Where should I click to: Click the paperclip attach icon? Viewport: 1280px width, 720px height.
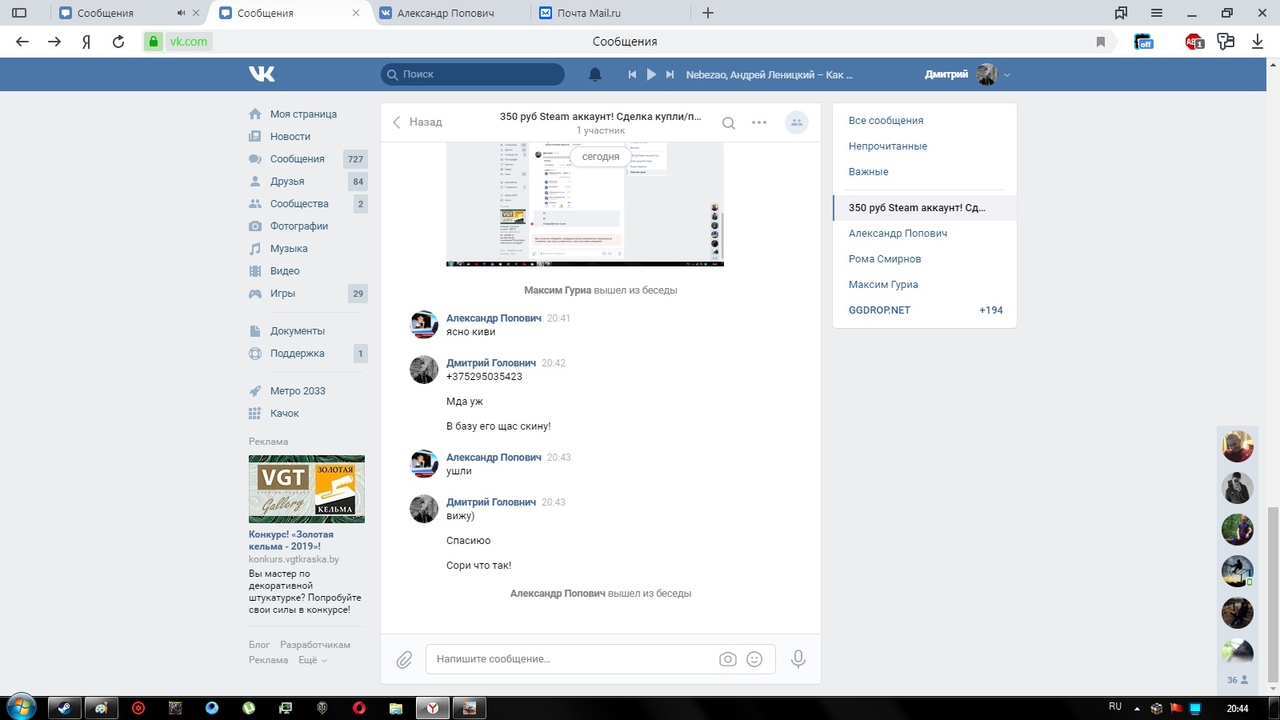(x=404, y=660)
